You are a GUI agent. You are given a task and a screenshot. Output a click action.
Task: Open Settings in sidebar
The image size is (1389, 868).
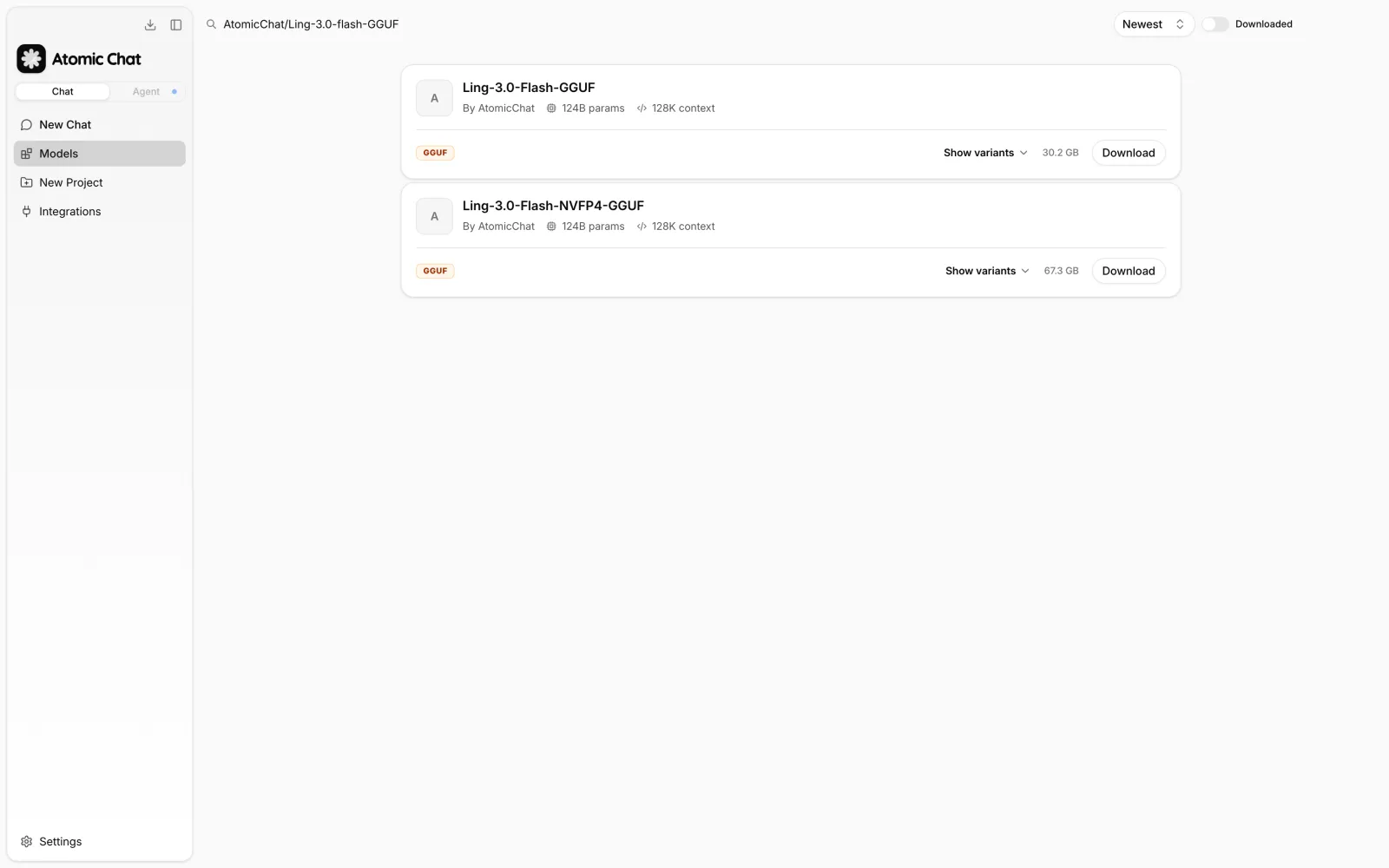[x=100, y=842]
